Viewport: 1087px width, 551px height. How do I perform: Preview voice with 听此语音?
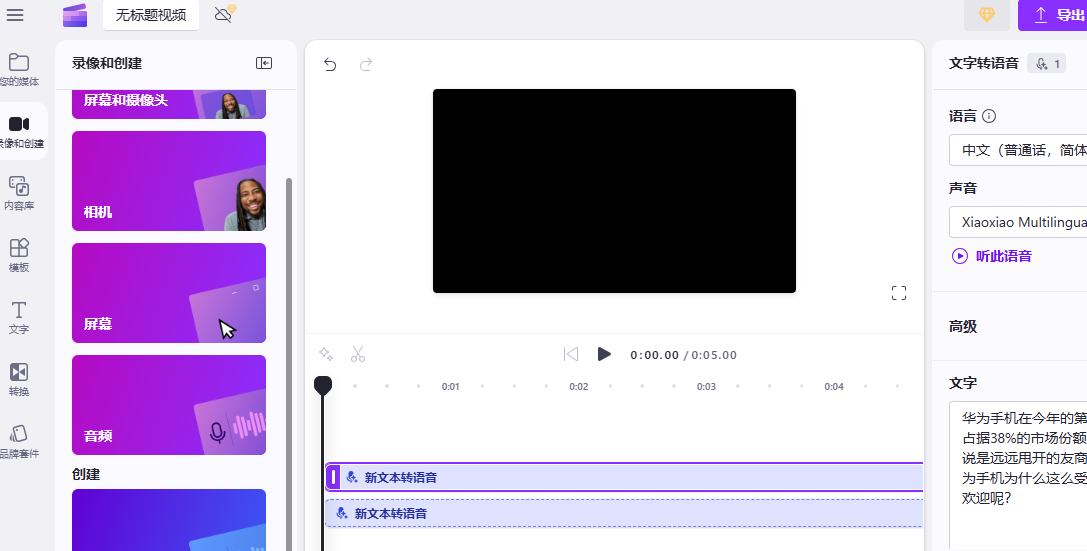pyautogui.click(x=1003, y=256)
